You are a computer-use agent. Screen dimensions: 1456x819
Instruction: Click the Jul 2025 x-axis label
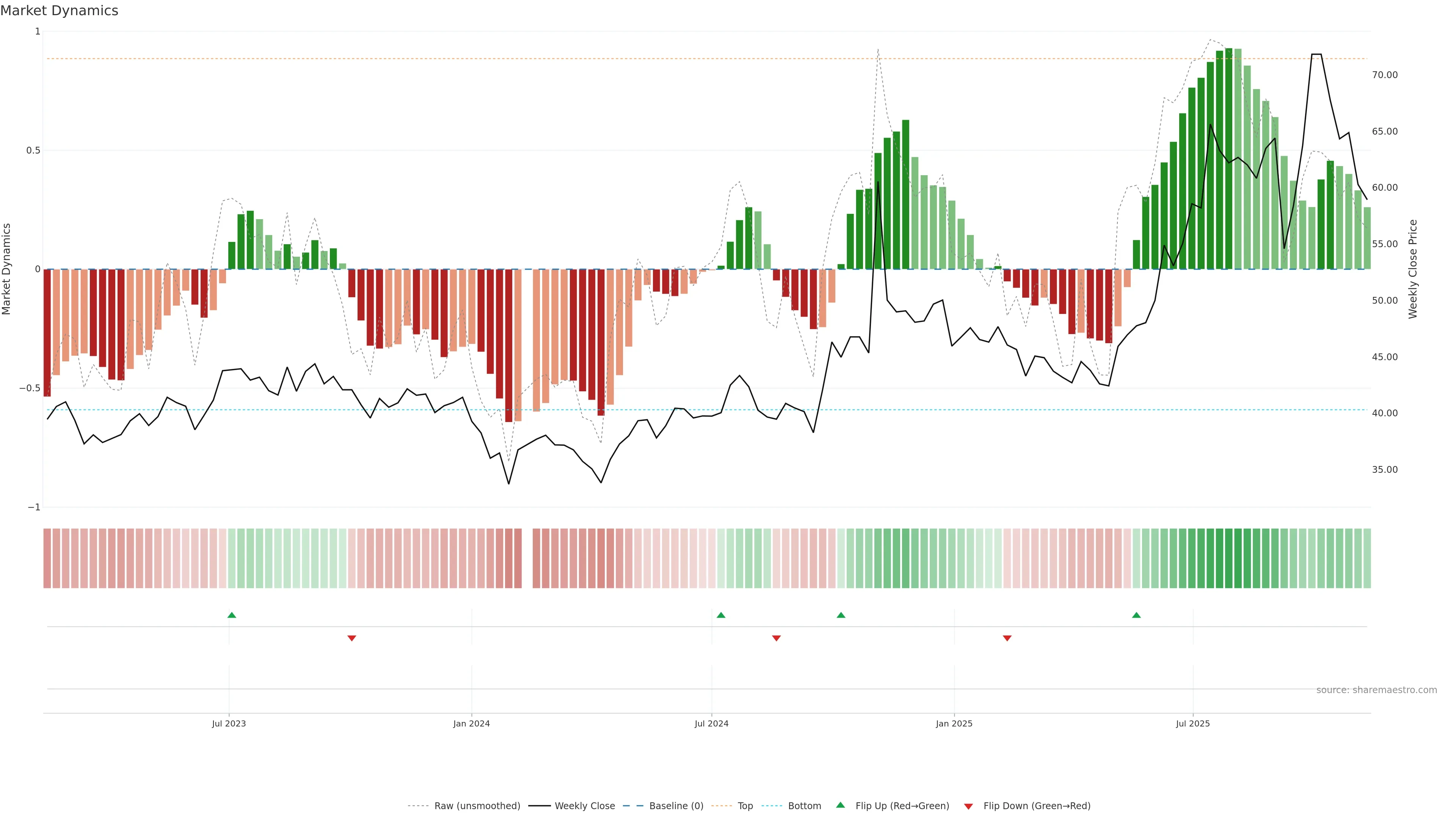click(1192, 723)
